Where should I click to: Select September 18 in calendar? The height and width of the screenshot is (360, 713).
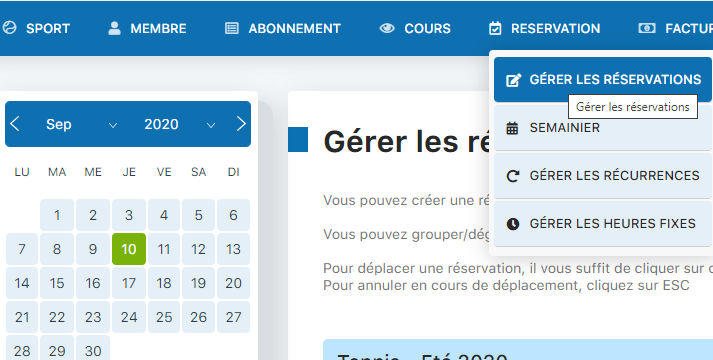[164, 283]
